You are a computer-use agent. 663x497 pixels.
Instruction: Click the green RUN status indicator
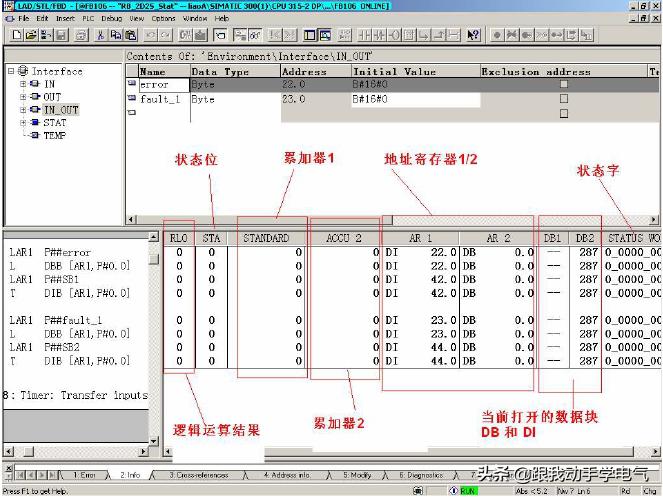[468, 491]
